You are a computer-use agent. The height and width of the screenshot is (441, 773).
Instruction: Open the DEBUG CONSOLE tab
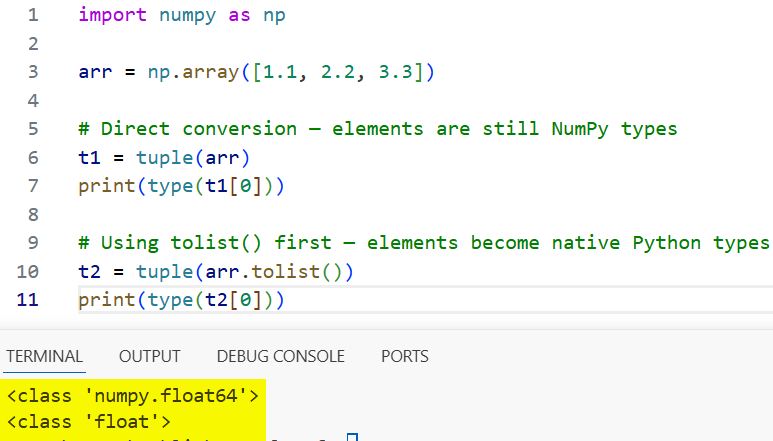(281, 356)
